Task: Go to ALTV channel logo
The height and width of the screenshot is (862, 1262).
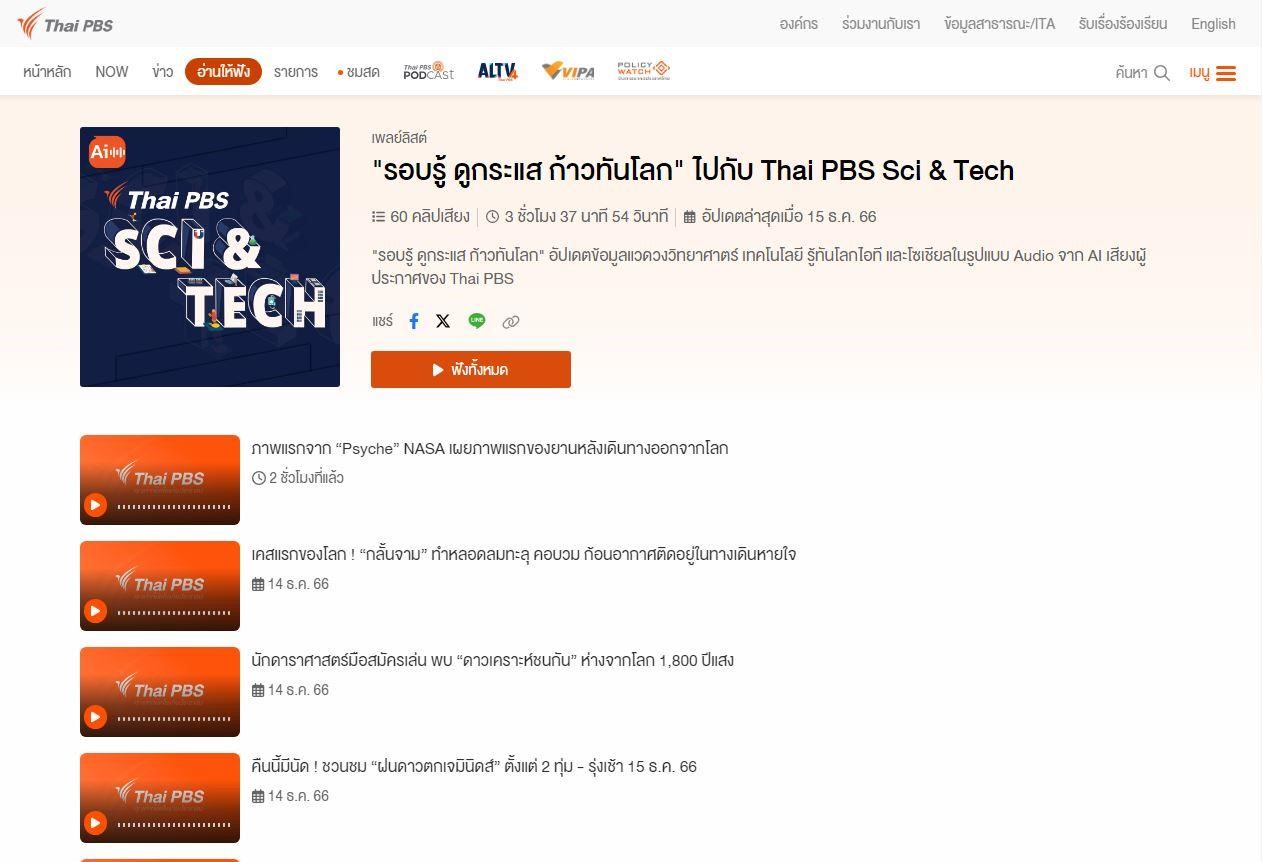Action: [x=498, y=71]
